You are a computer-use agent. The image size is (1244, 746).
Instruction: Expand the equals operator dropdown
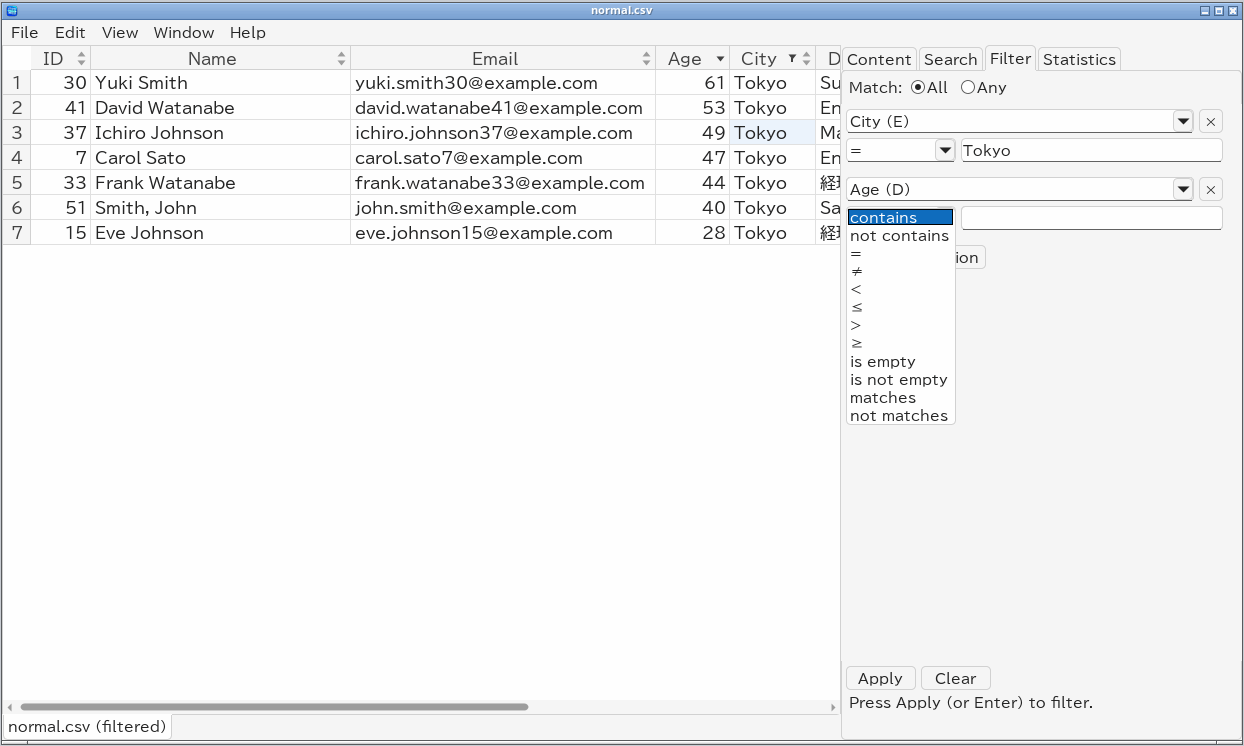[x=945, y=150]
